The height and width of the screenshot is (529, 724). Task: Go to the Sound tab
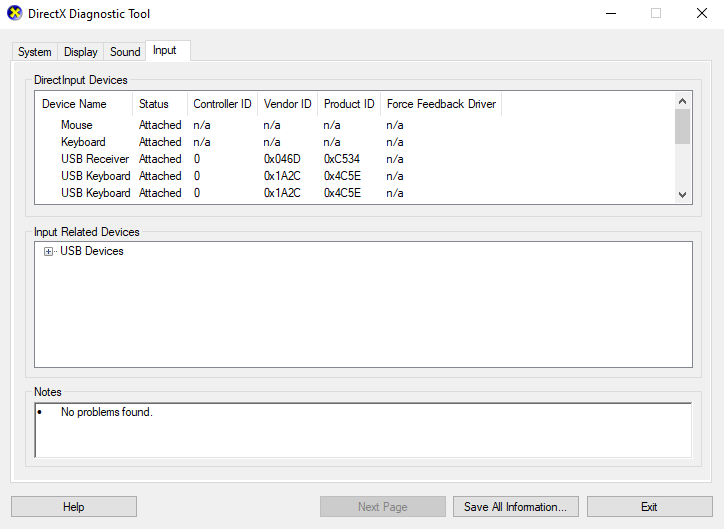(x=125, y=52)
